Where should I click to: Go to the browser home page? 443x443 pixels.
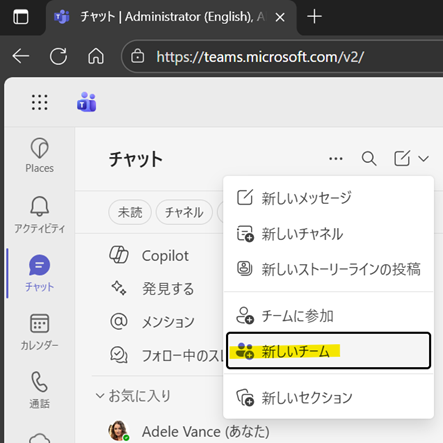click(96, 56)
